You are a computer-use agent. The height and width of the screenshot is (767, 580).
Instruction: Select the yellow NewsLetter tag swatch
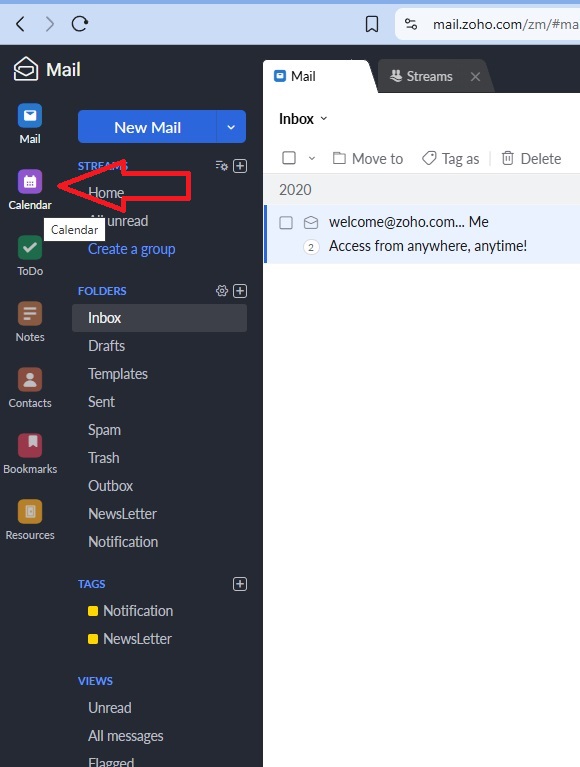[93, 639]
